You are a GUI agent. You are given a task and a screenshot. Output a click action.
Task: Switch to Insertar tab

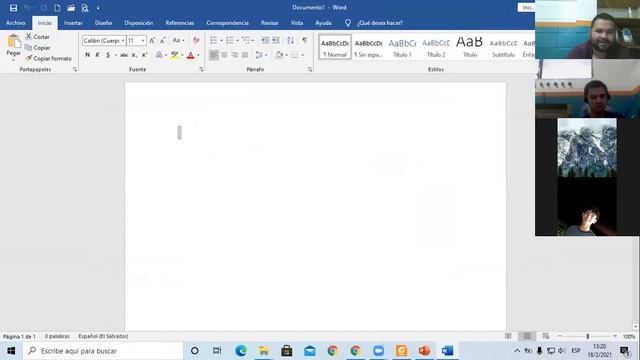click(73, 23)
